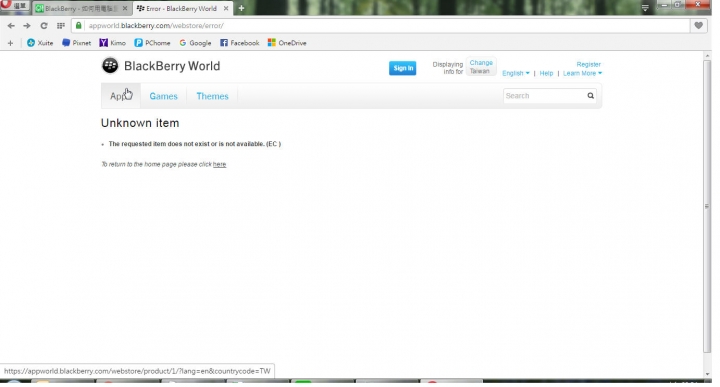This screenshot has height=387, width=720.
Task: Open the Speed Dial grid icon
Action: tap(61, 26)
